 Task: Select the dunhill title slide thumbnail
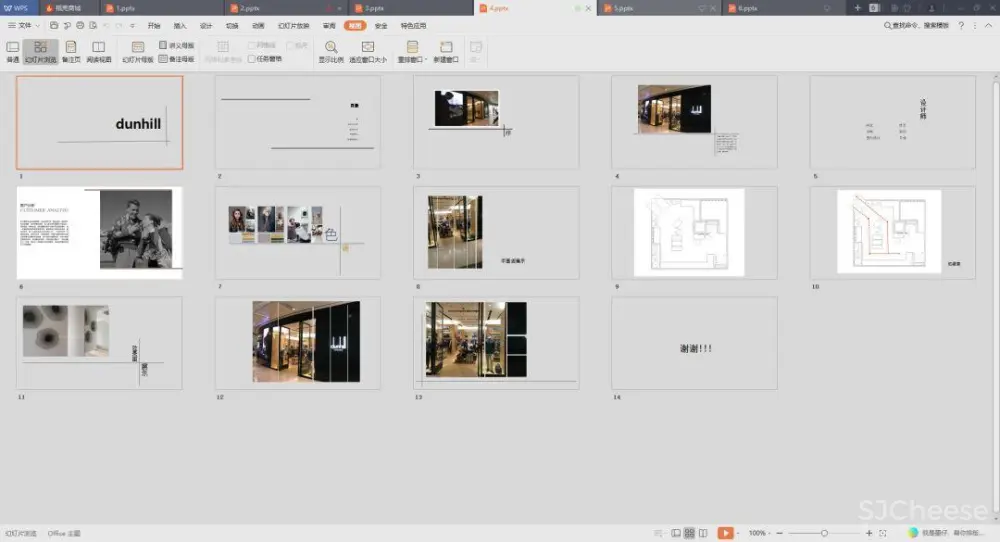100,122
